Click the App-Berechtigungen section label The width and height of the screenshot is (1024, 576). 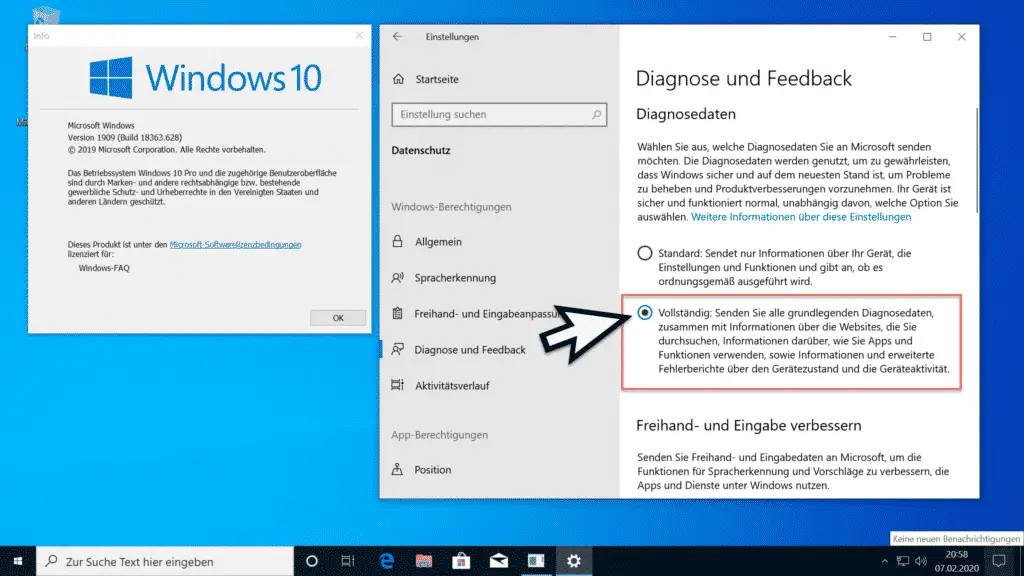pyautogui.click(x=440, y=435)
